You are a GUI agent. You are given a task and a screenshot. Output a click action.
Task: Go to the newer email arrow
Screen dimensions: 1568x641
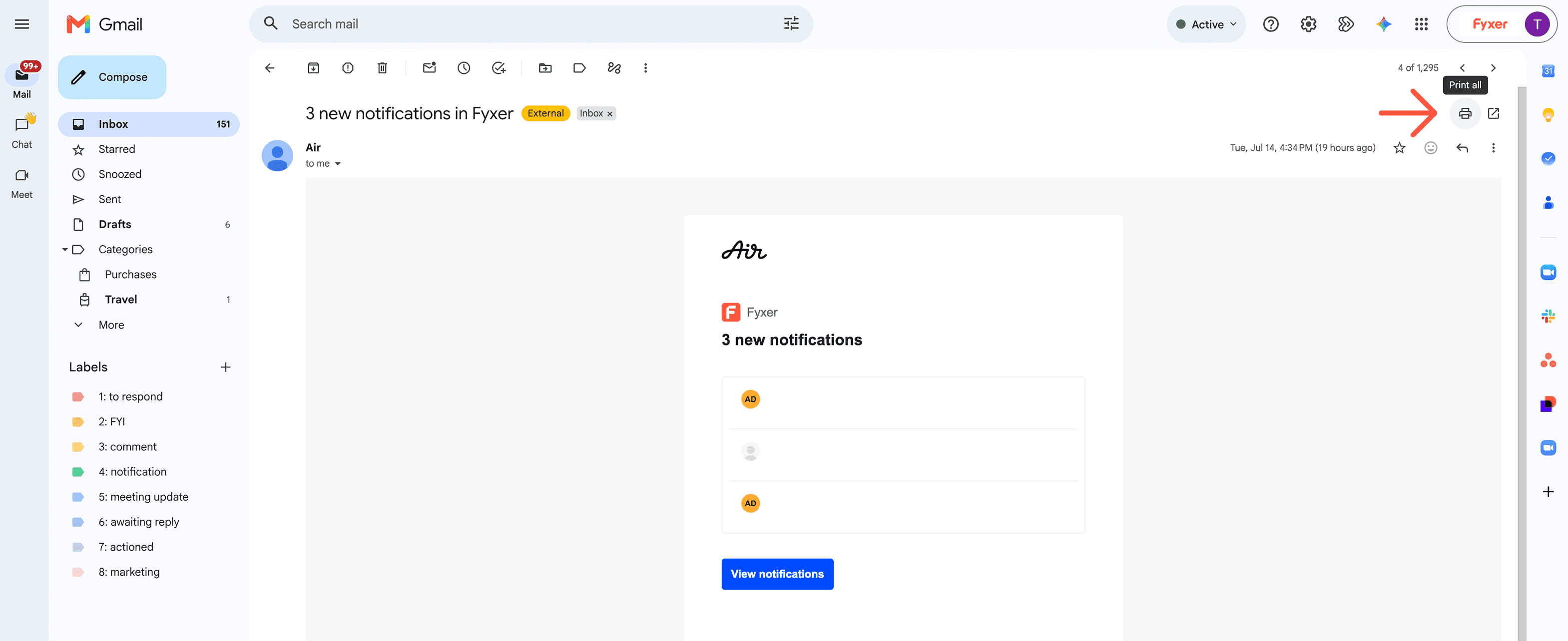(x=1462, y=68)
